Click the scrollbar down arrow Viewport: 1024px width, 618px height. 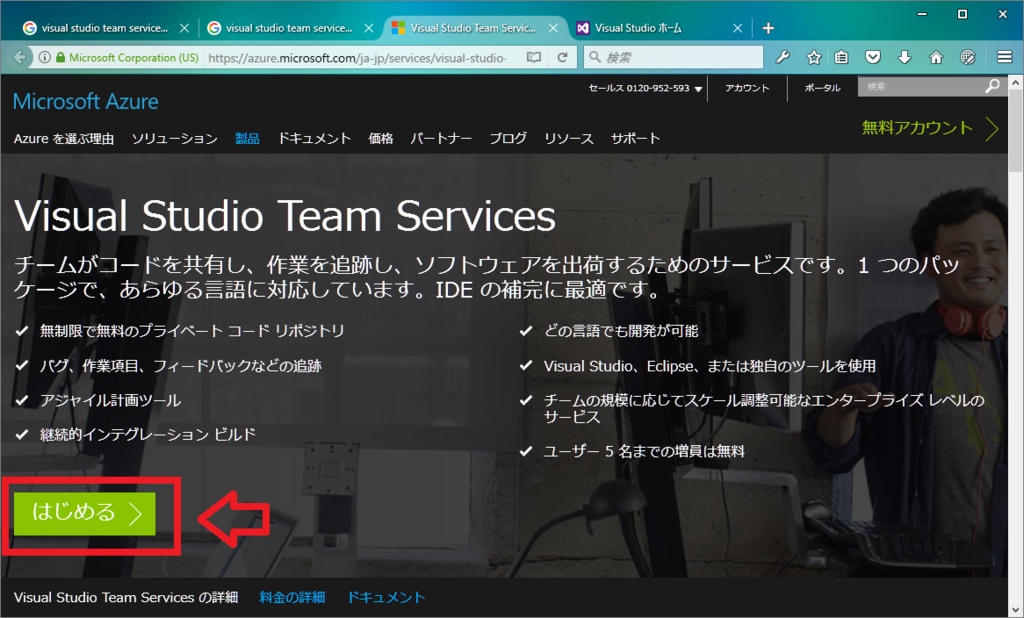click(x=1016, y=610)
